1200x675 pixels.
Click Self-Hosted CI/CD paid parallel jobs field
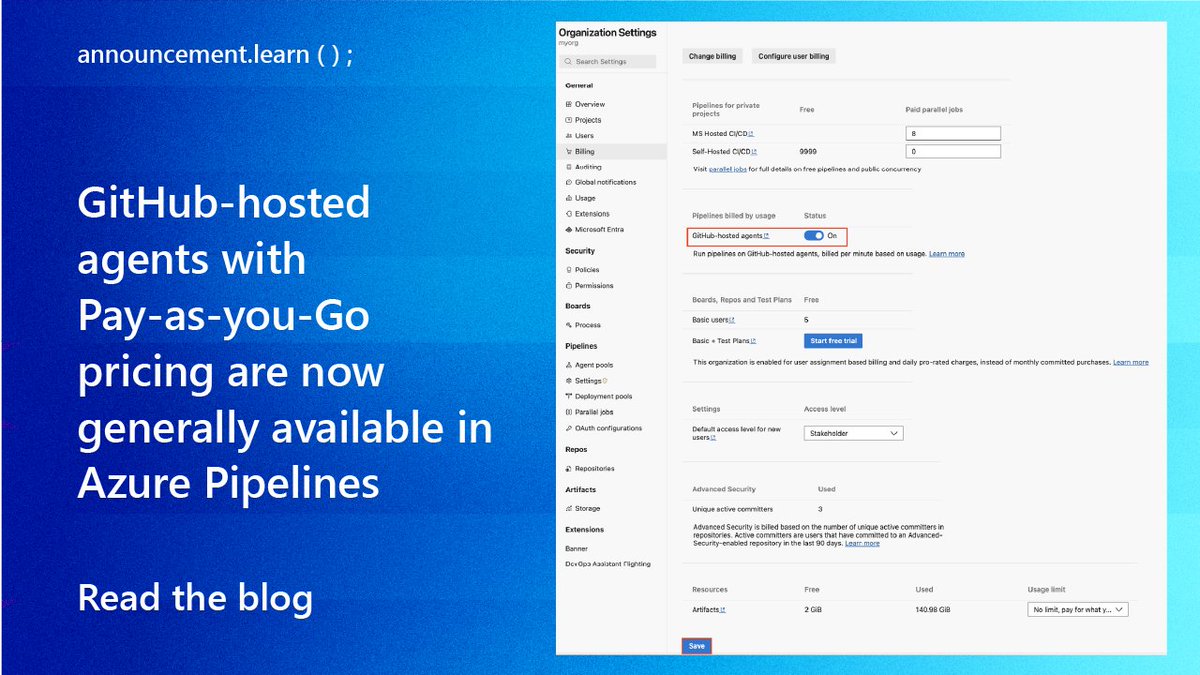953,152
